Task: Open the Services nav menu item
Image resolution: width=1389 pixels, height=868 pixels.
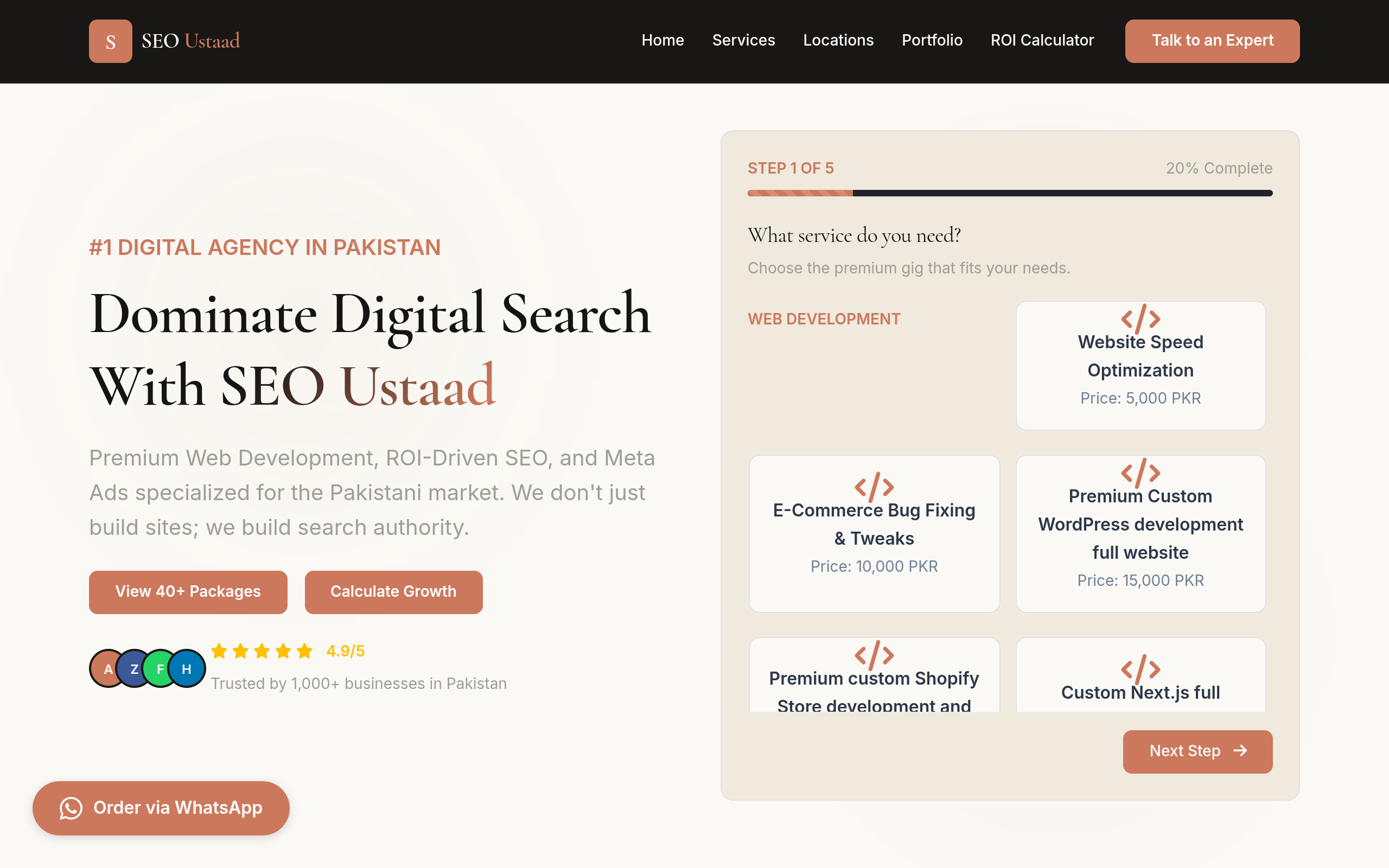Action: point(743,40)
